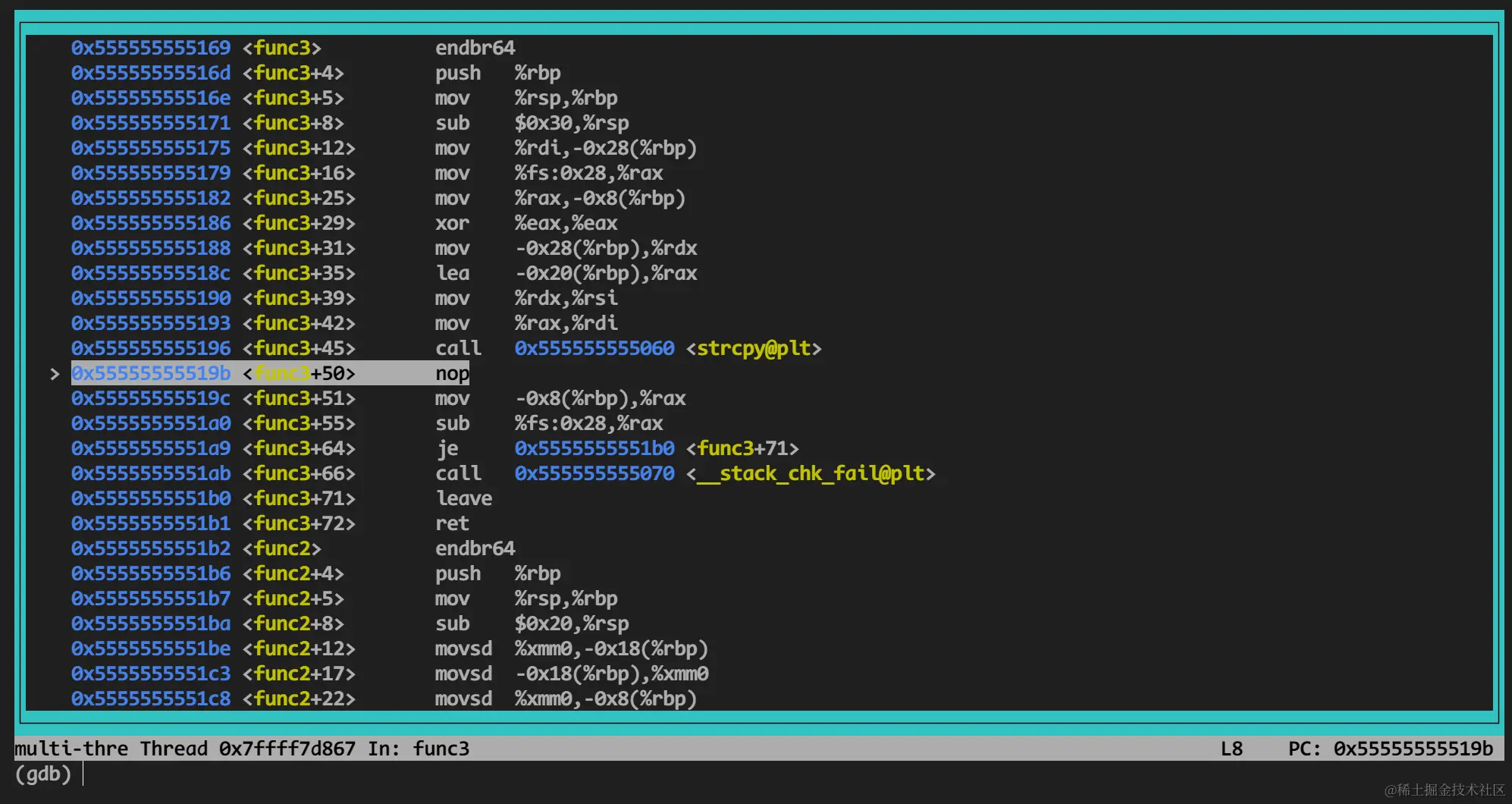Select jump target address 0x5555555551b0 after je
The width and height of the screenshot is (1512, 804).
tap(594, 448)
